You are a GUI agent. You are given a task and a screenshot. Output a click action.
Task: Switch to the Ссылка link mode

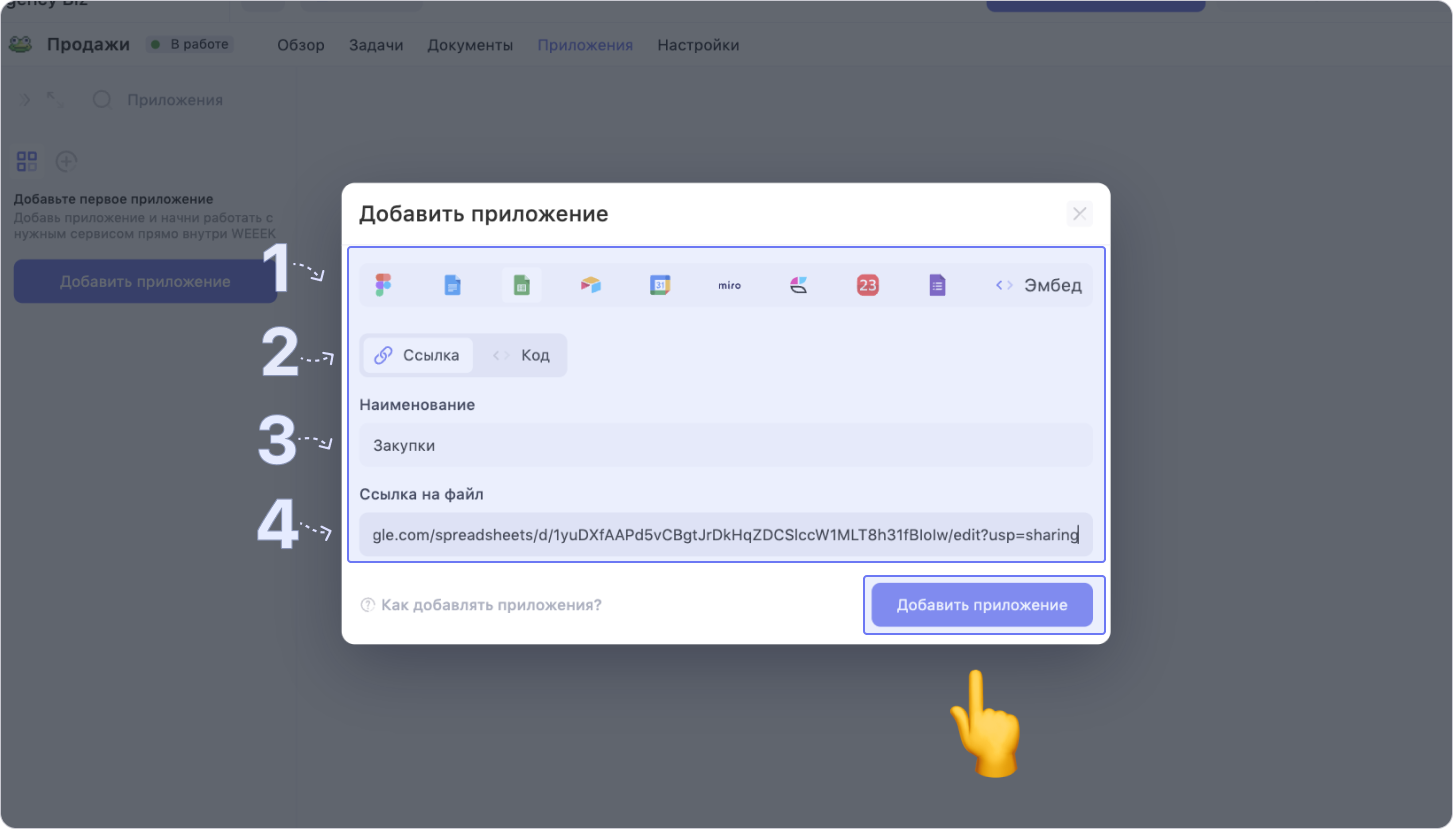point(418,355)
